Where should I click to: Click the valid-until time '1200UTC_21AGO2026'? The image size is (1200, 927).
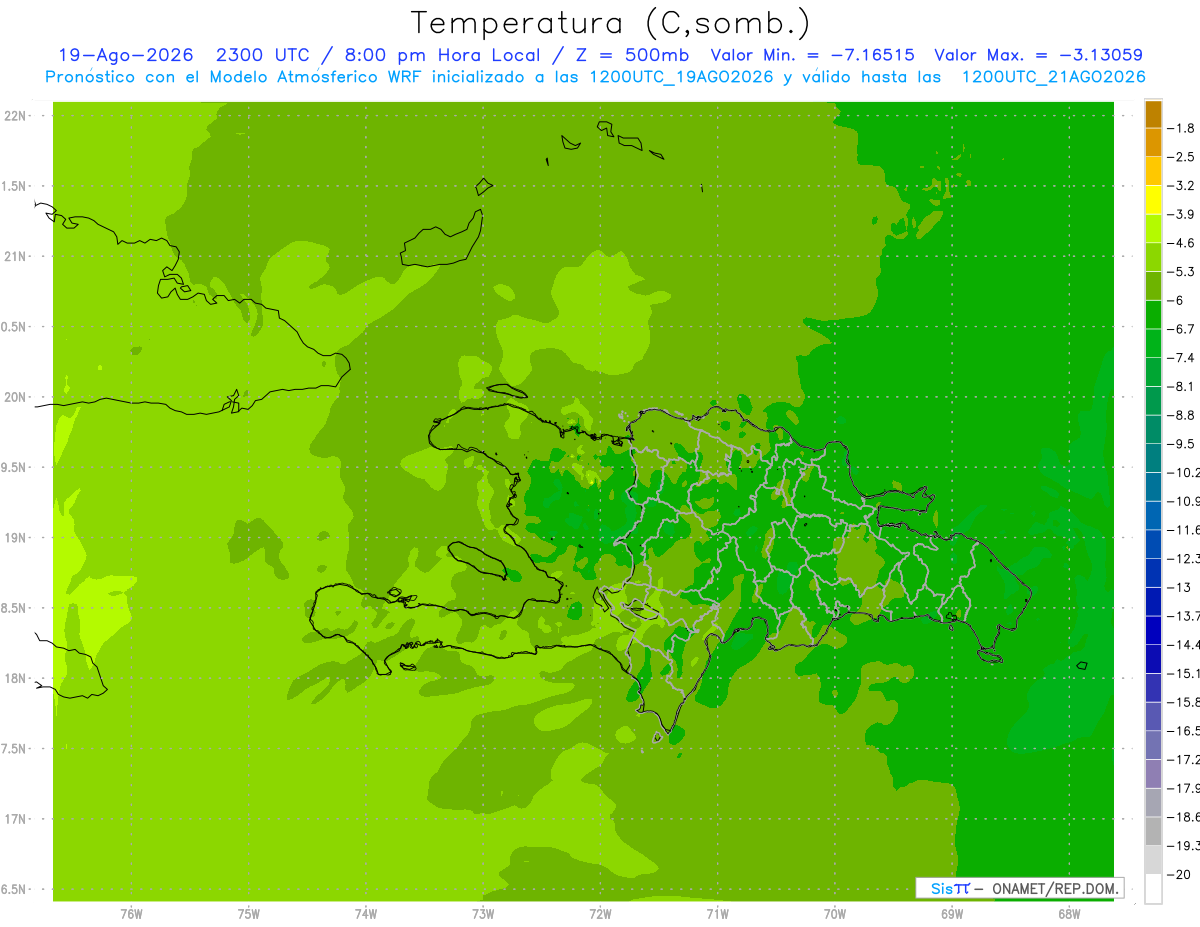coord(1053,77)
